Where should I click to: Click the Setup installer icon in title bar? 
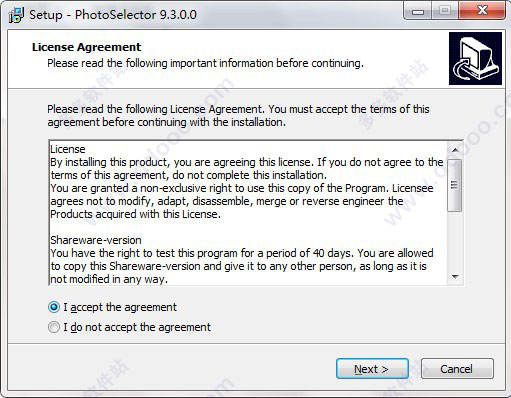pyautogui.click(x=16, y=15)
